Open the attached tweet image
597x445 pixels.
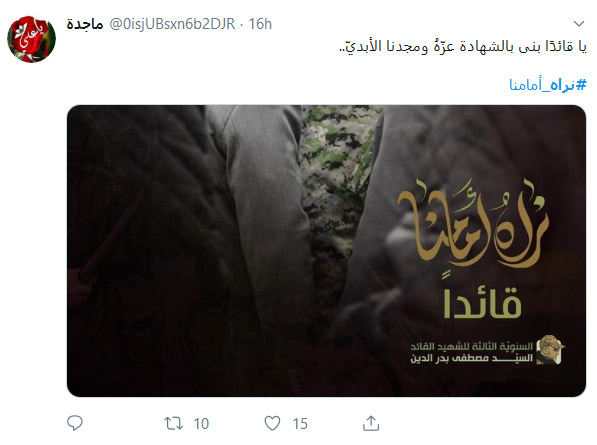tap(326, 251)
